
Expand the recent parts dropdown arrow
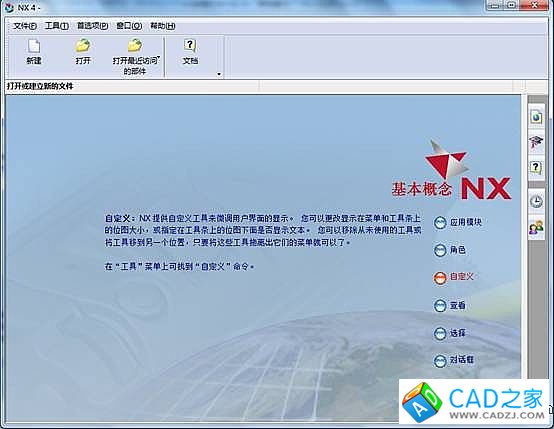pyautogui.click(x=159, y=57)
